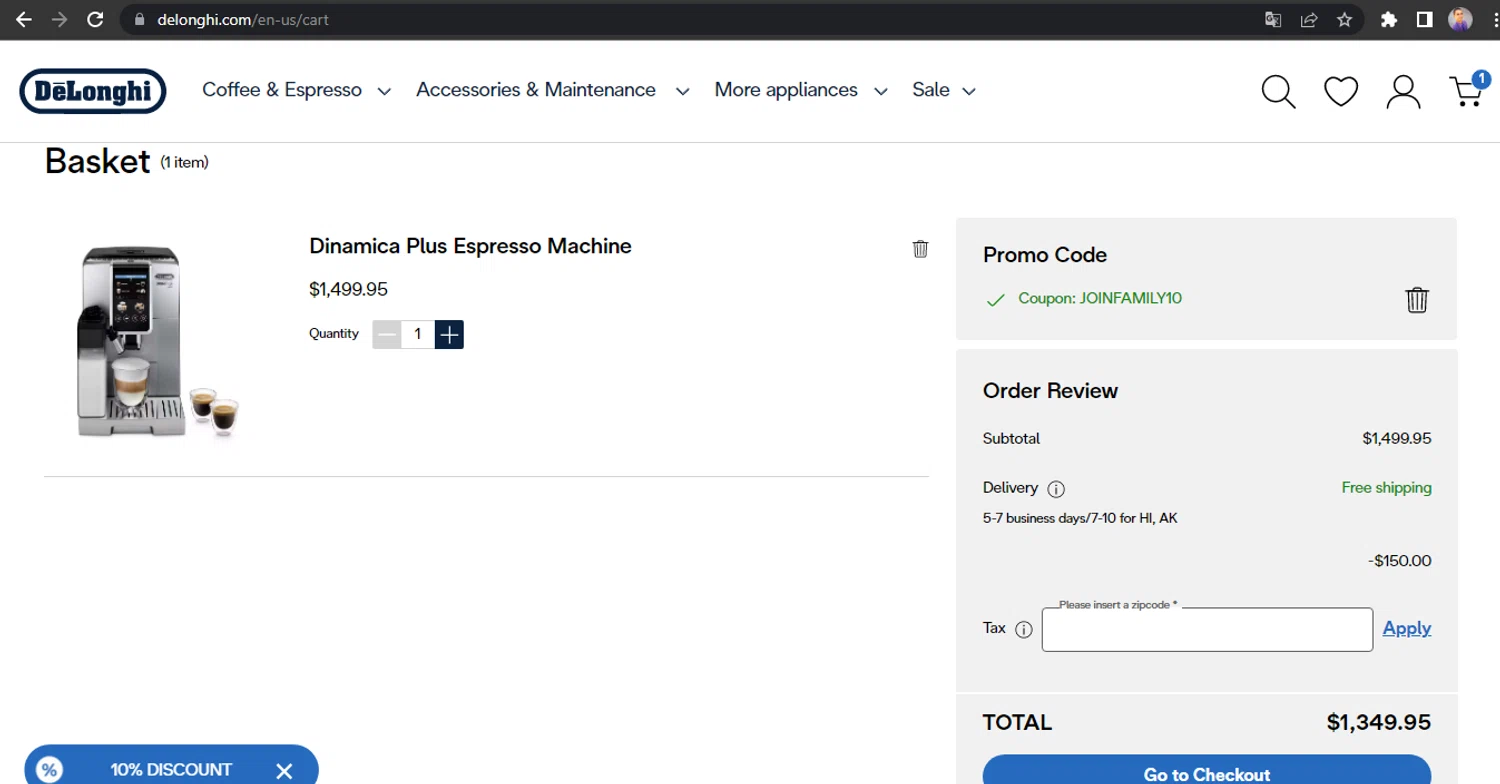Click the $1,349.95 total amount
The image size is (1500, 784).
[x=1378, y=722]
